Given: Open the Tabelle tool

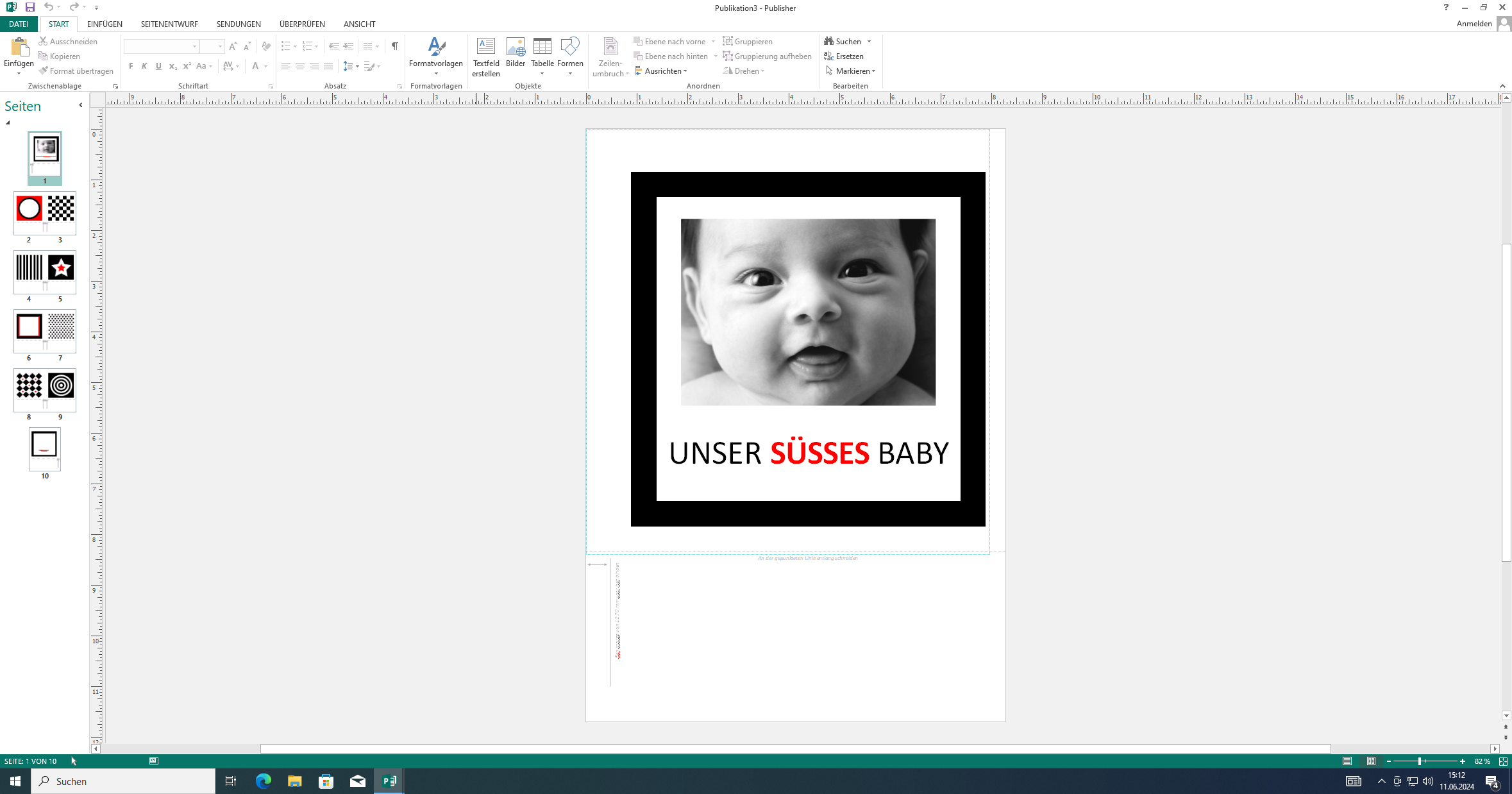Looking at the screenshot, I should (x=542, y=47).
